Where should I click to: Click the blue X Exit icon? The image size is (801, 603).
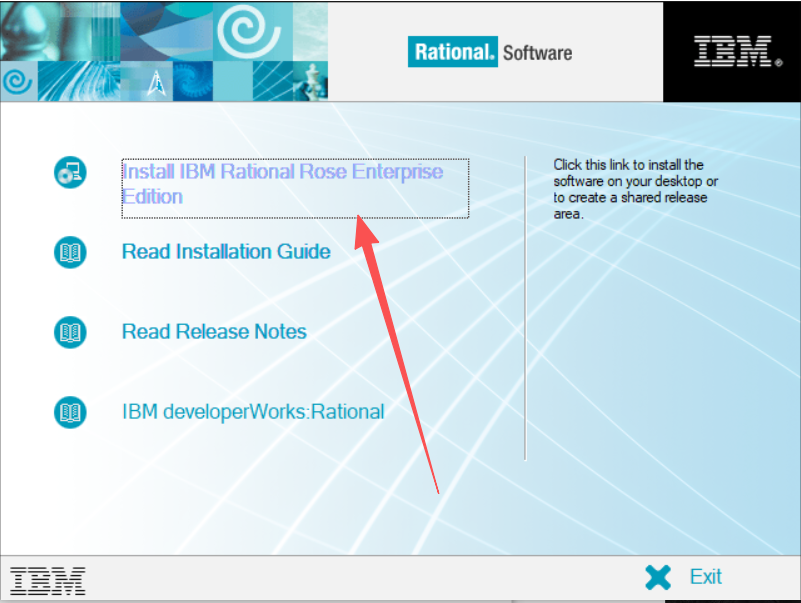point(658,577)
